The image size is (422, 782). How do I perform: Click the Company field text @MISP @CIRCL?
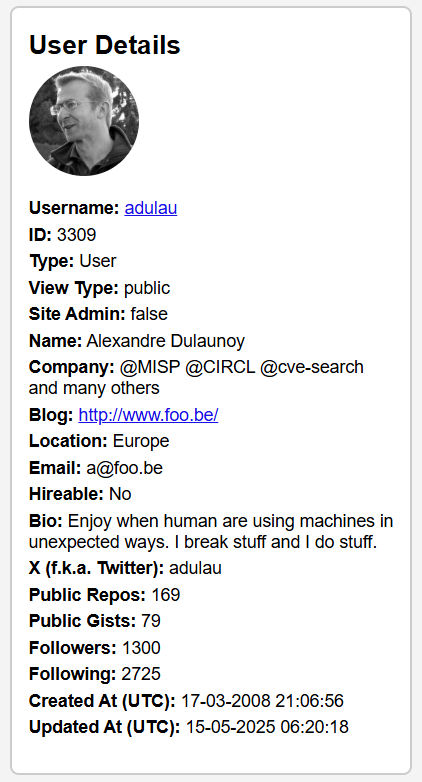tap(187, 368)
